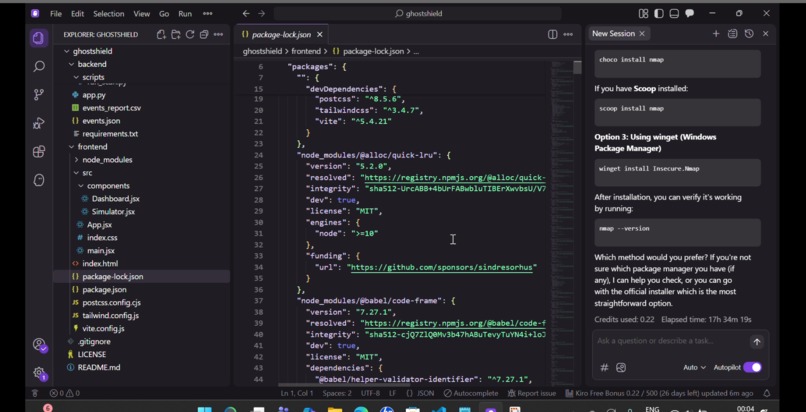
Task: Show more menus with title bar ellipsis
Action: [x=208, y=14]
